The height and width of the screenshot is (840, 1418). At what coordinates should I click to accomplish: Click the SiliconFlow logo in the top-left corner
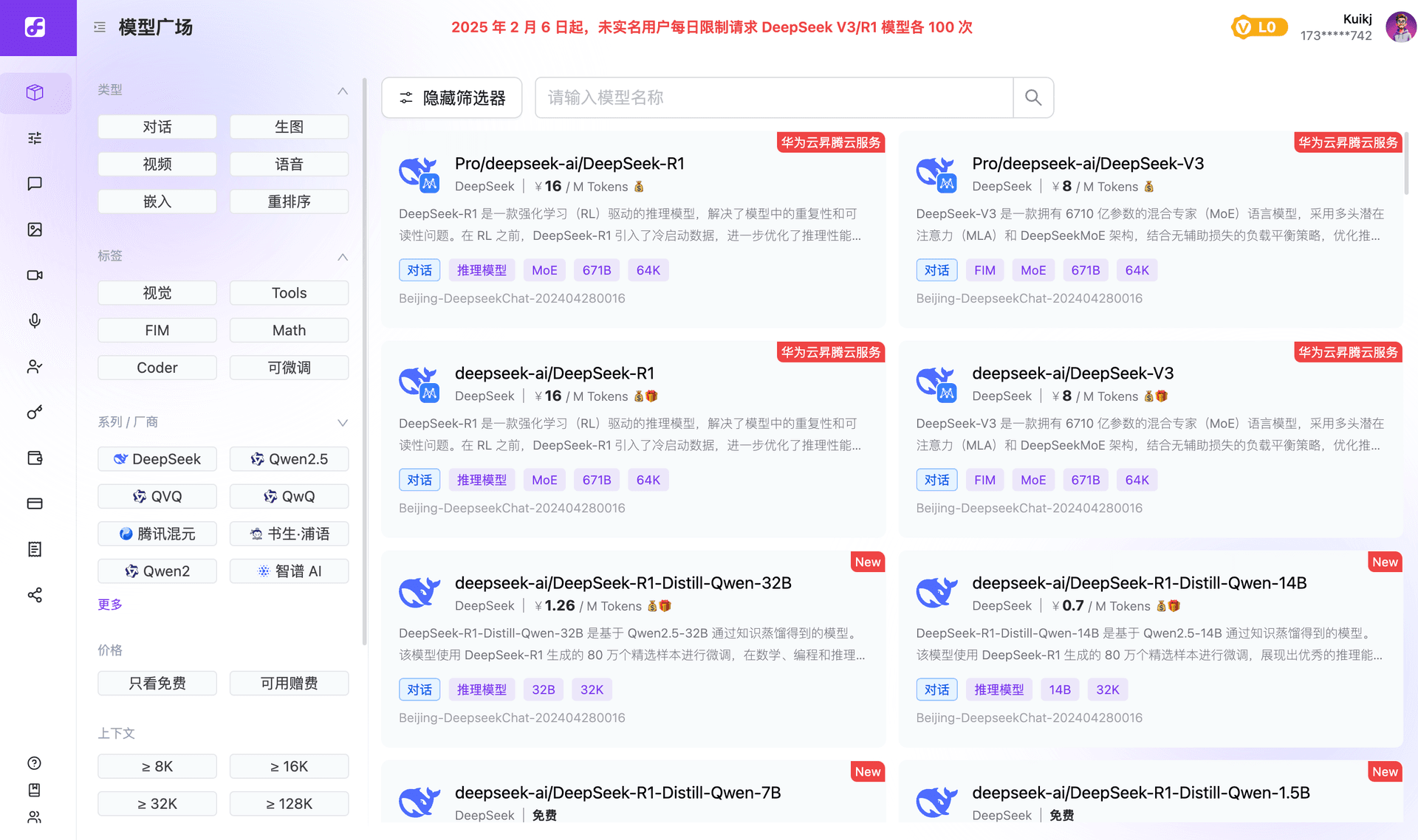[35, 27]
